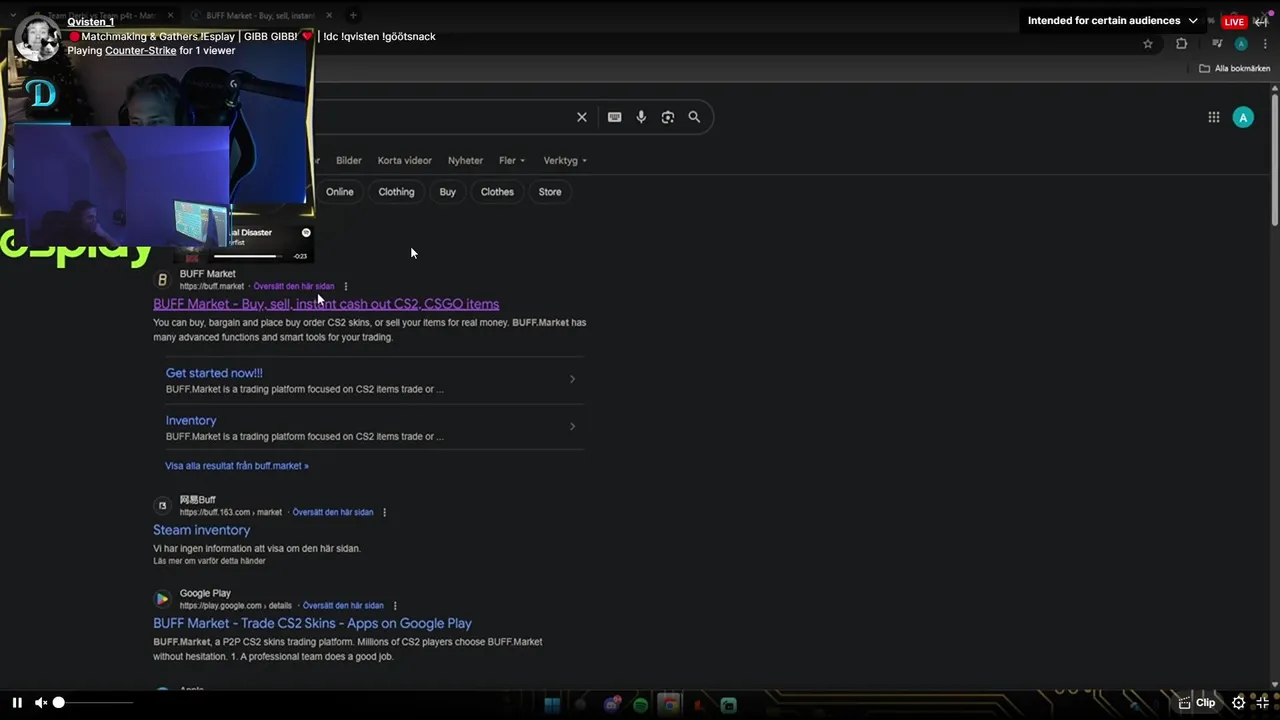Expand the Get started now chevron
The width and height of the screenshot is (1280, 720).
(572, 379)
